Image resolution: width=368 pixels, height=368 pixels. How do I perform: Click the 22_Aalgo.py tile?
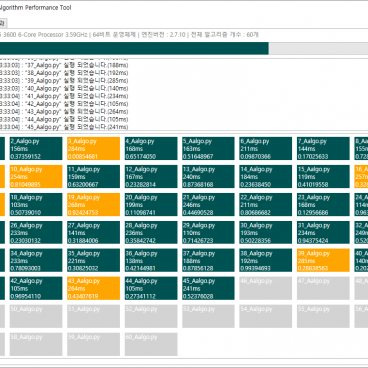click(x=266, y=205)
